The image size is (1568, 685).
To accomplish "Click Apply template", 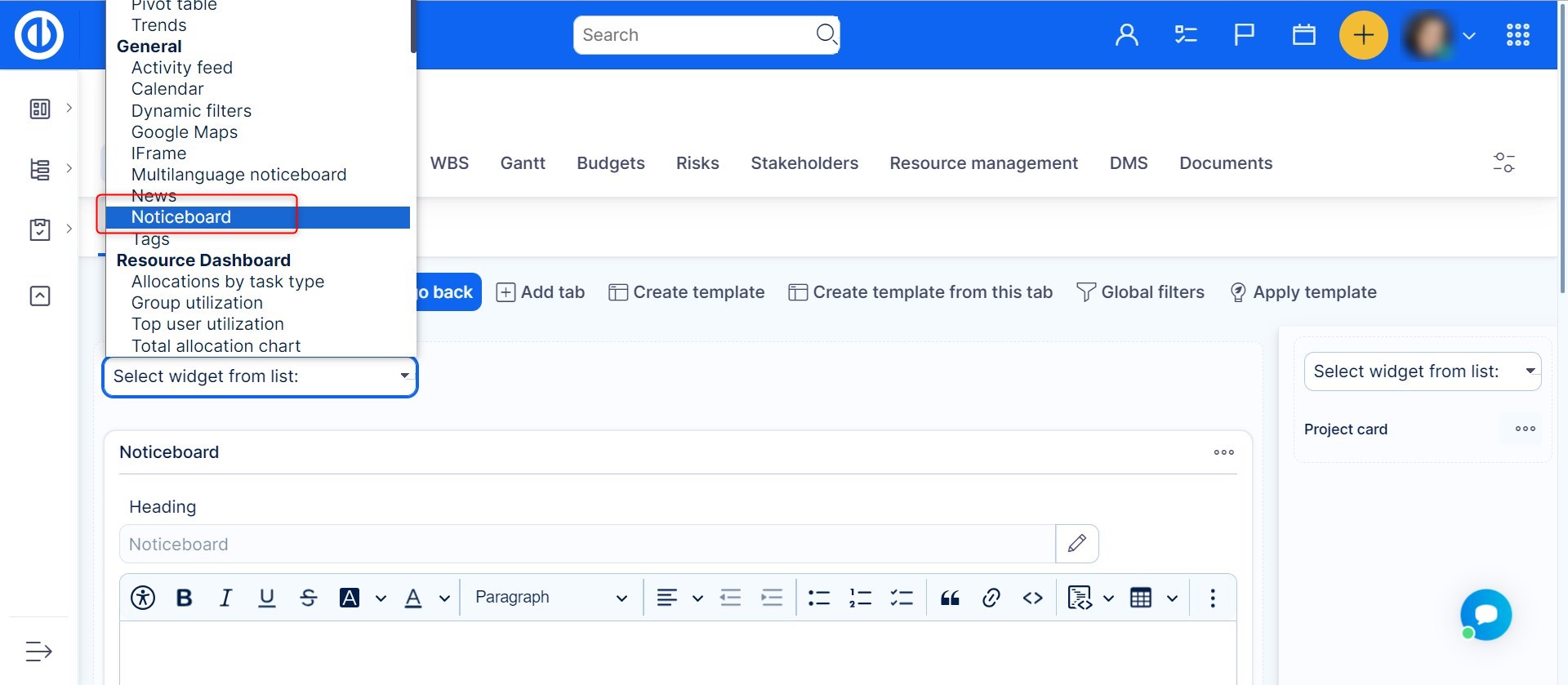I will [x=1303, y=292].
